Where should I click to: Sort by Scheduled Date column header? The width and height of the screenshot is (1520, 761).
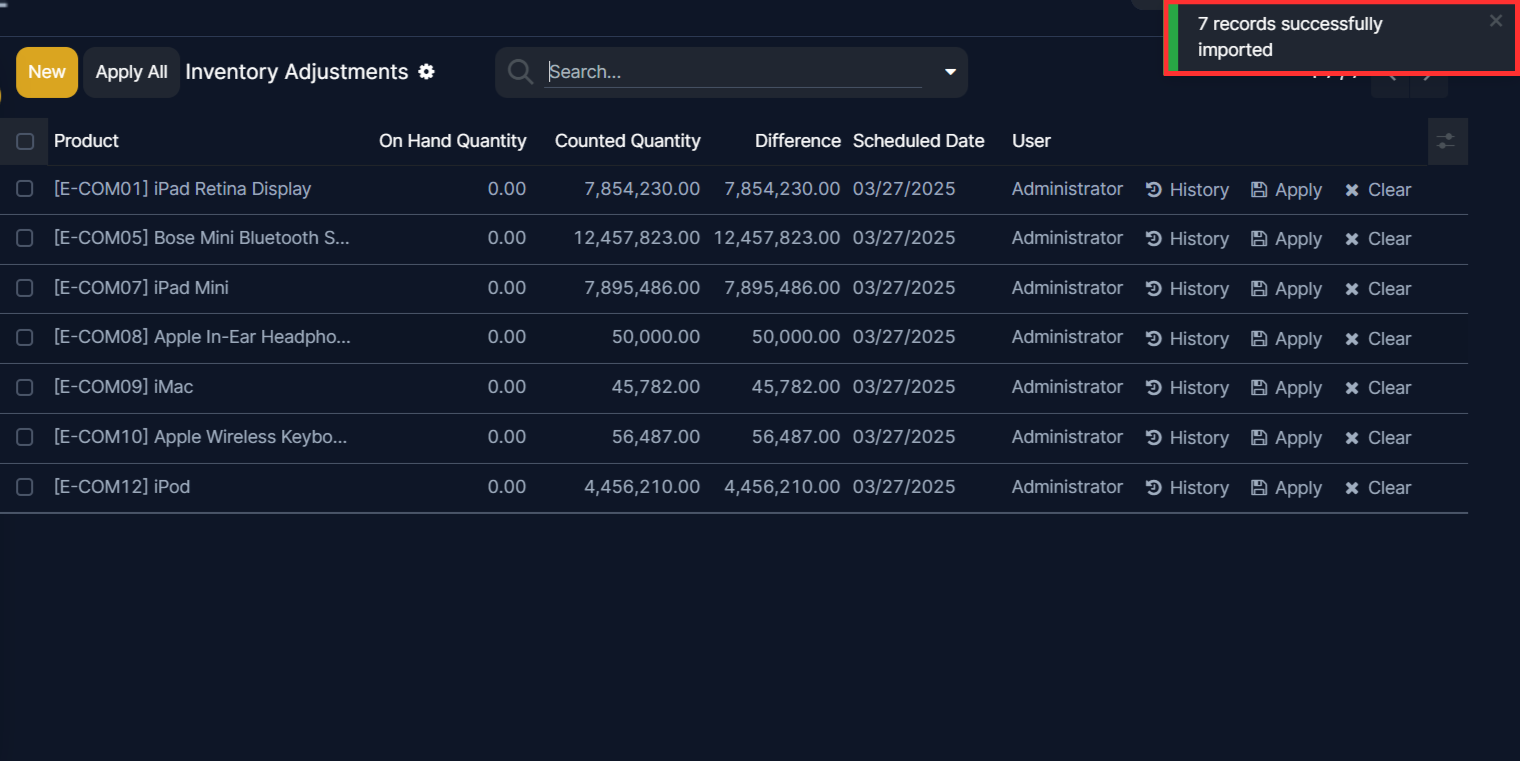(918, 141)
